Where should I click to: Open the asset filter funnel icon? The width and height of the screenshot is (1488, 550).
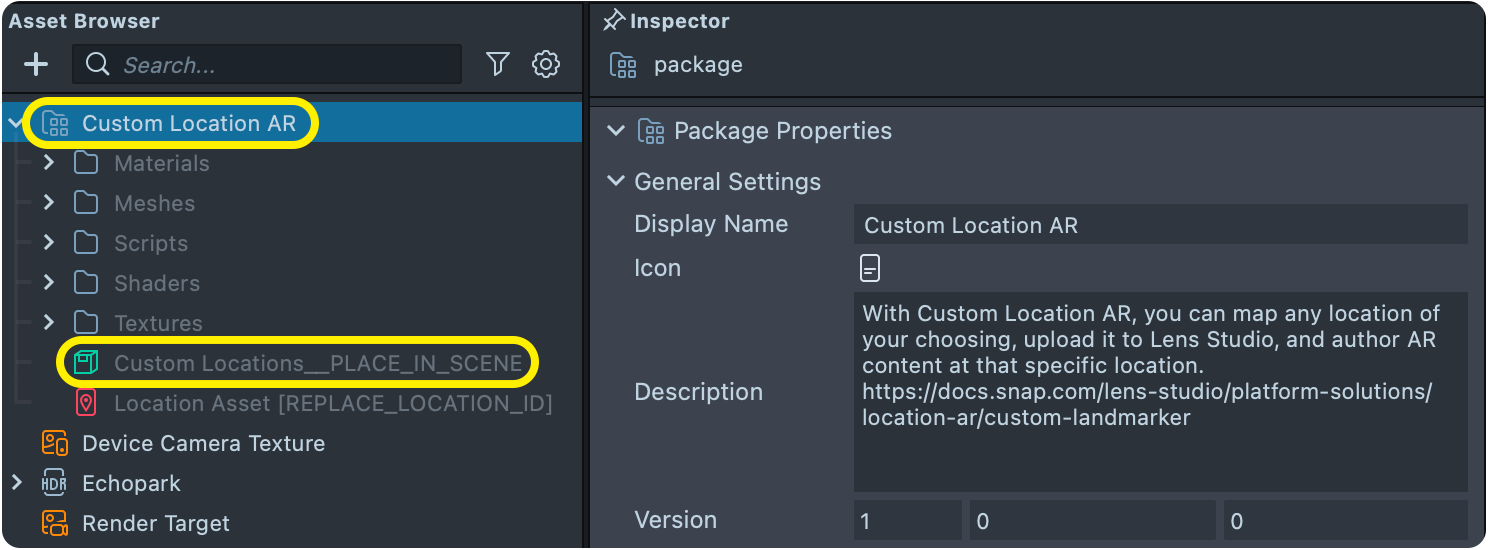point(497,65)
